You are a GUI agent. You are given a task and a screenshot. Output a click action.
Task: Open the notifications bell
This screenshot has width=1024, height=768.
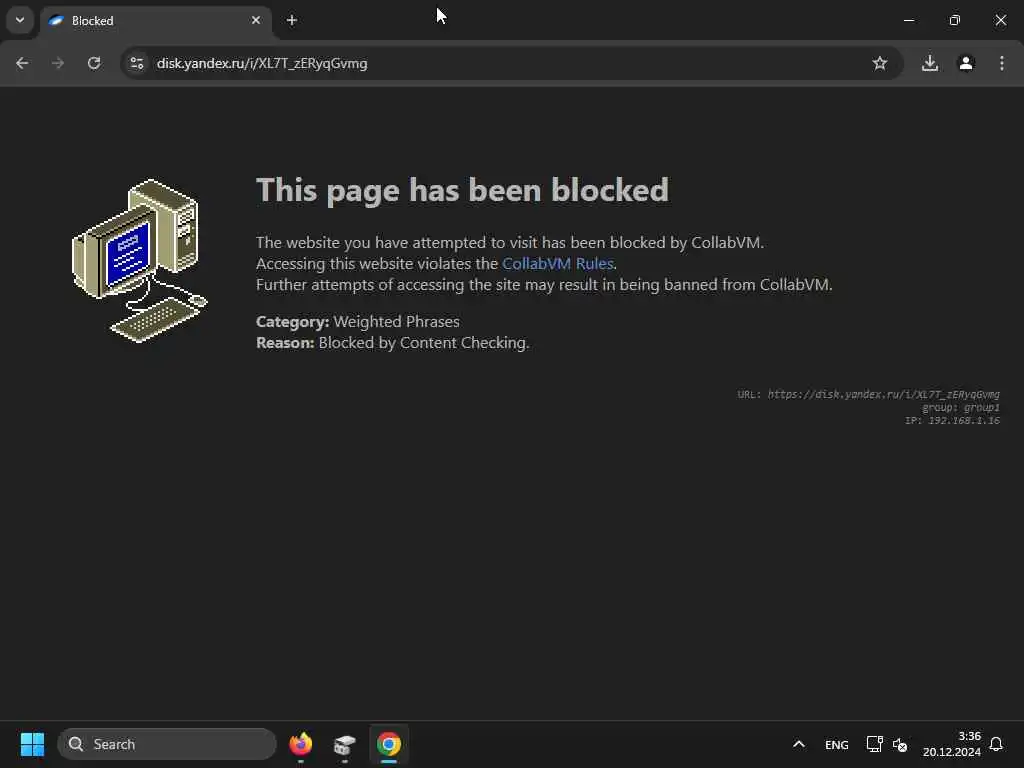click(x=996, y=744)
